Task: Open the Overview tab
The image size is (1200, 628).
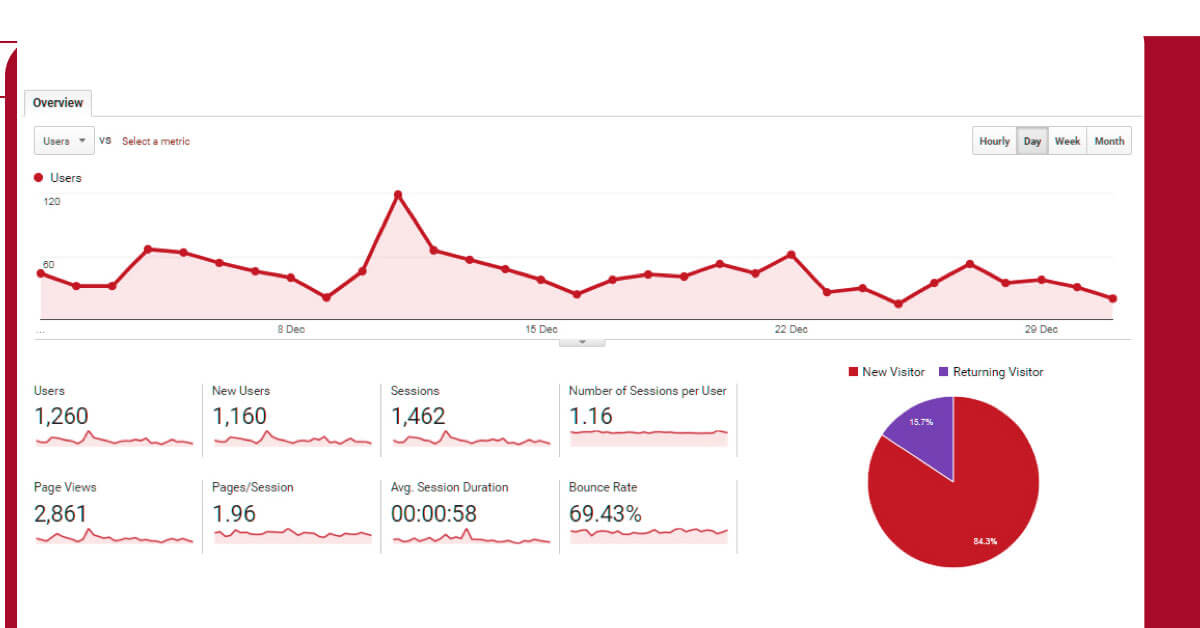Action: tap(58, 103)
